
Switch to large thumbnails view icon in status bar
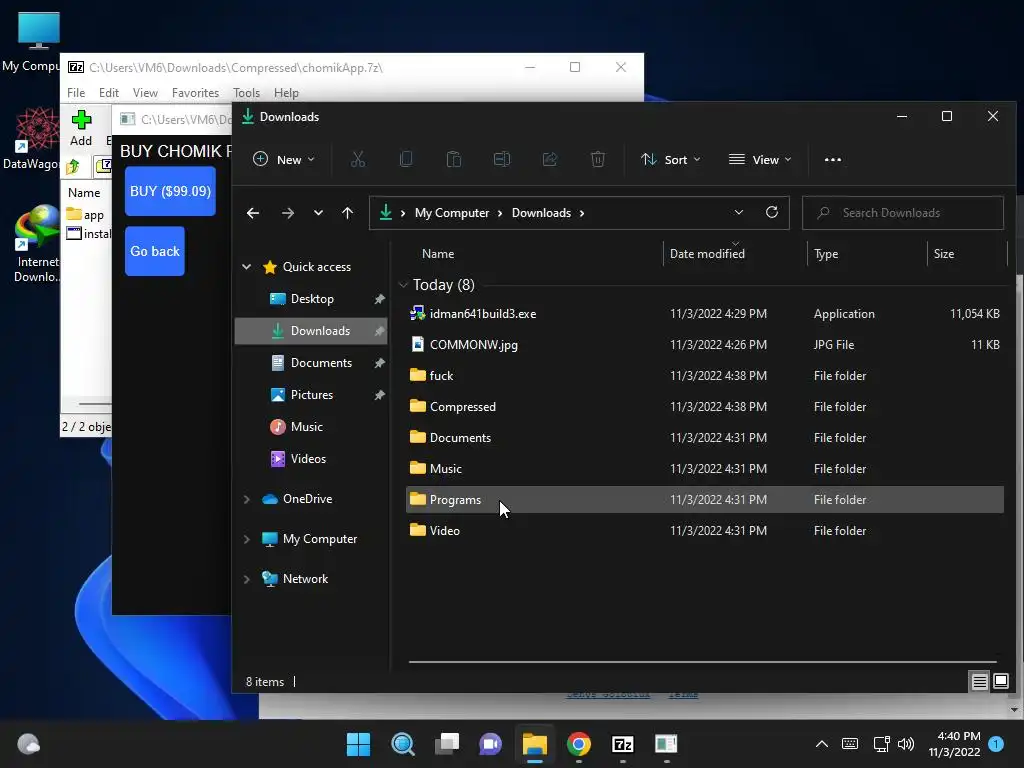click(1000, 682)
